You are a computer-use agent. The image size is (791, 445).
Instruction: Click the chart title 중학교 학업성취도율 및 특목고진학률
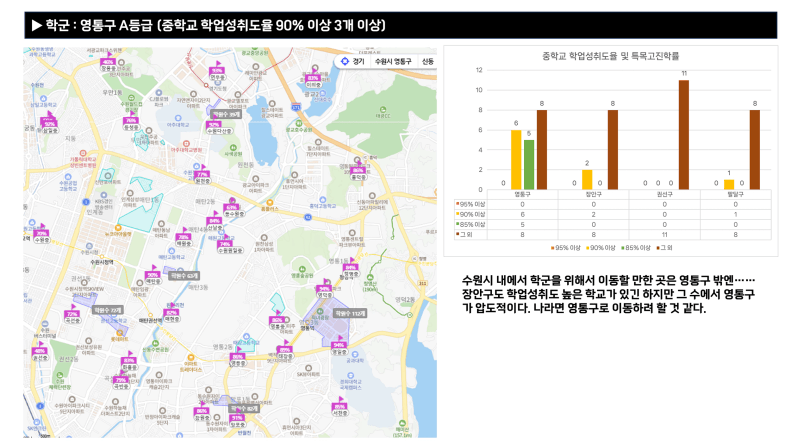click(610, 56)
